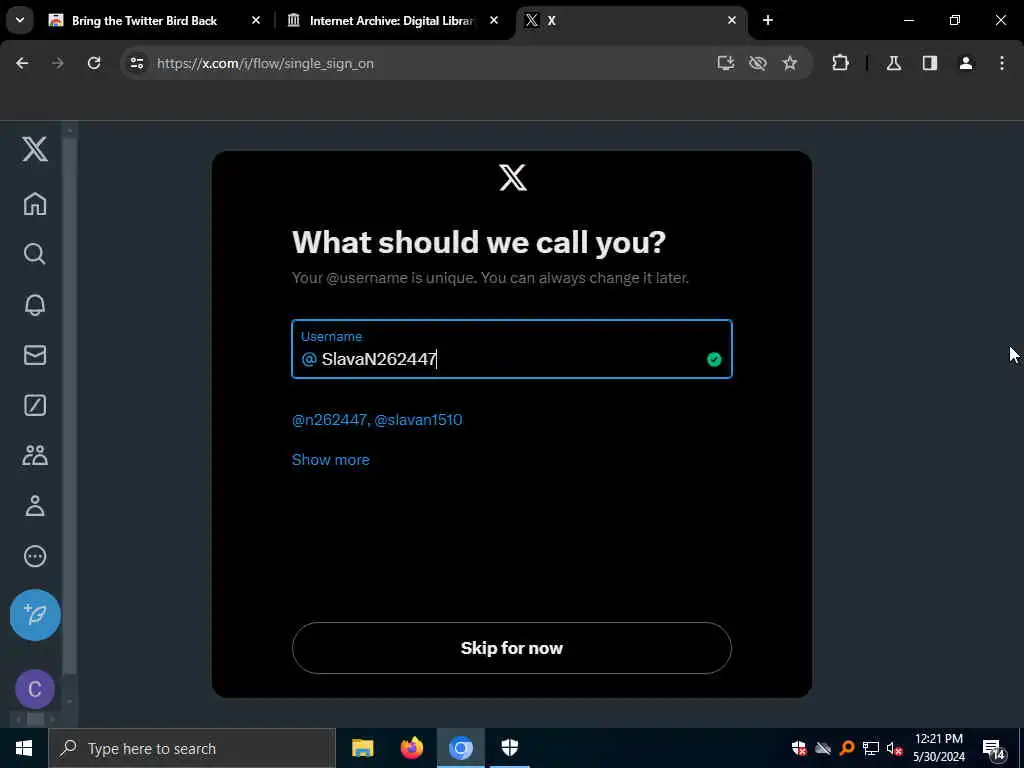Go back in browser history
Image resolution: width=1024 pixels, height=768 pixels.
click(x=22, y=63)
